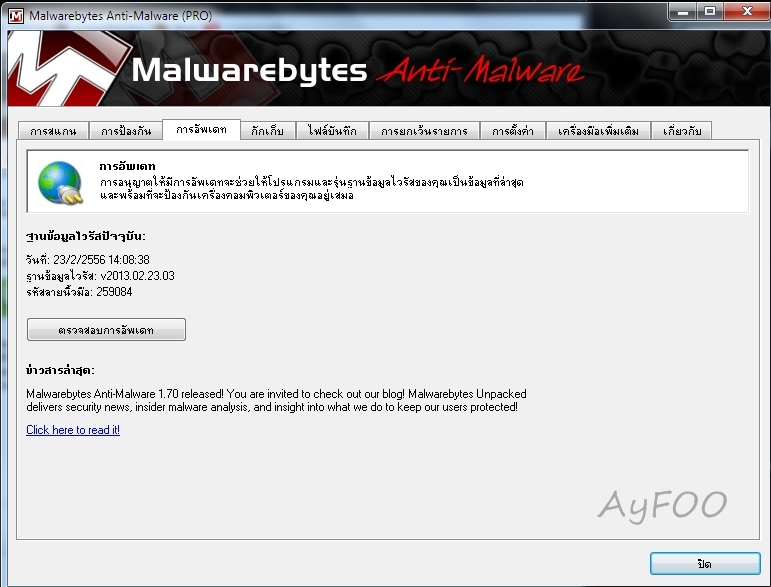The width and height of the screenshot is (771, 587).
Task: Follow the 'Click here to read it!' link
Action: tap(73, 430)
